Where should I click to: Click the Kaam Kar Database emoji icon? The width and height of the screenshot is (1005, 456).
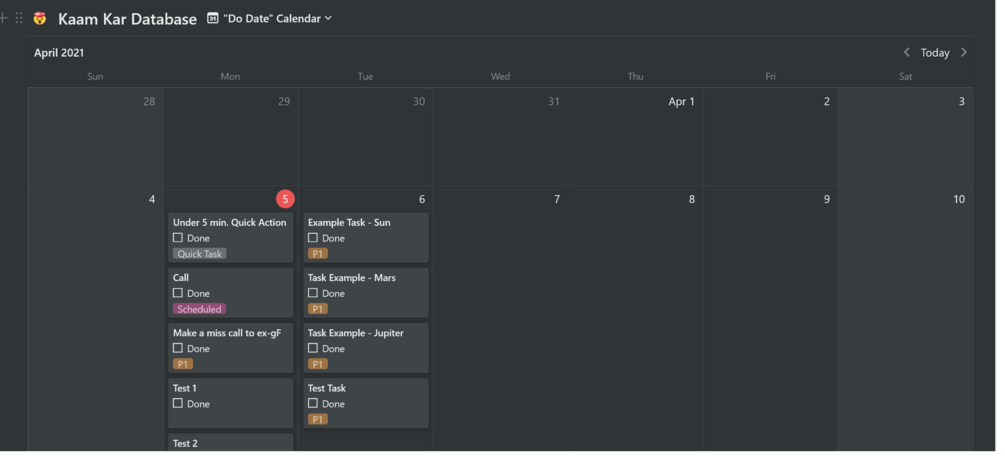[x=40, y=18]
